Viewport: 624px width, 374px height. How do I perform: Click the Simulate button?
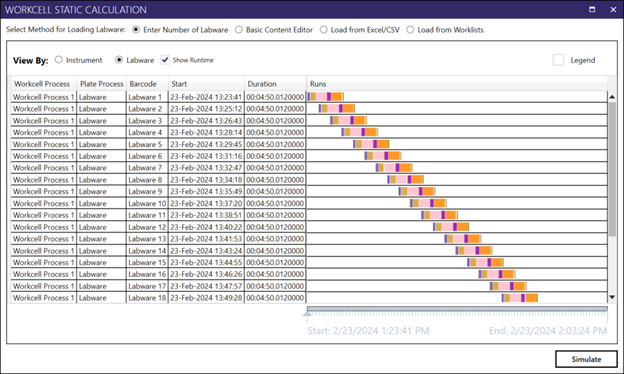click(x=586, y=359)
